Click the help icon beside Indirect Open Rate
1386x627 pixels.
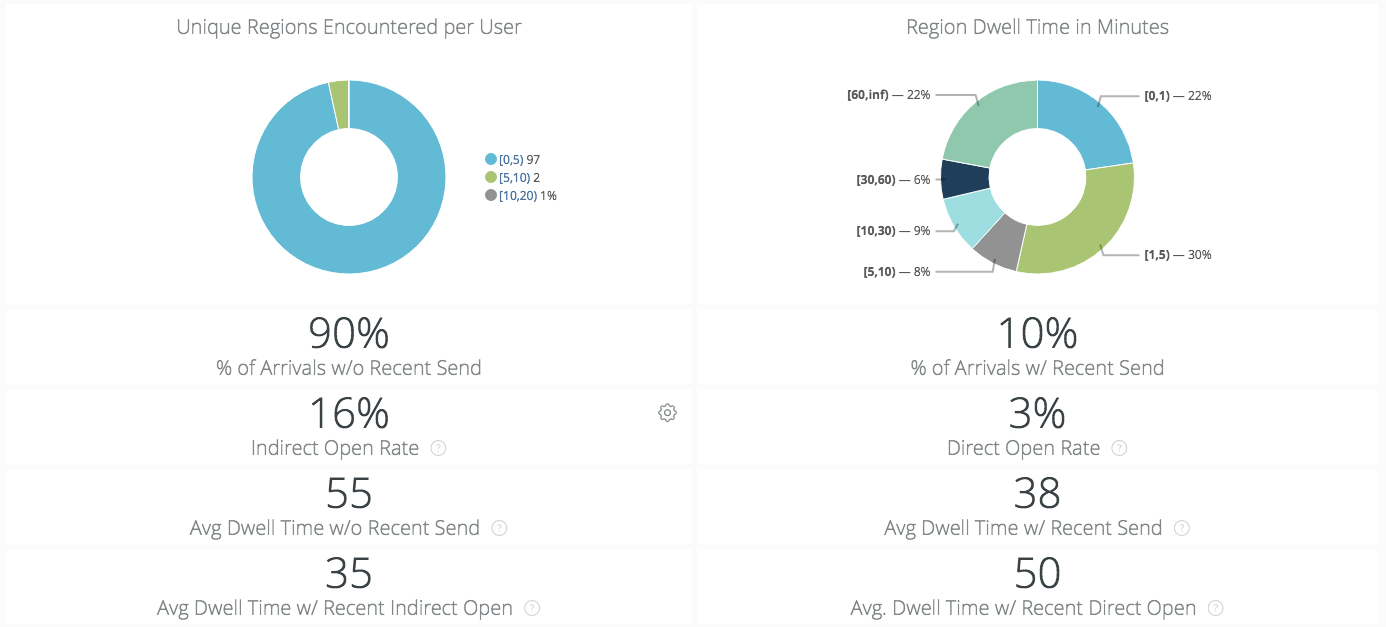click(438, 448)
